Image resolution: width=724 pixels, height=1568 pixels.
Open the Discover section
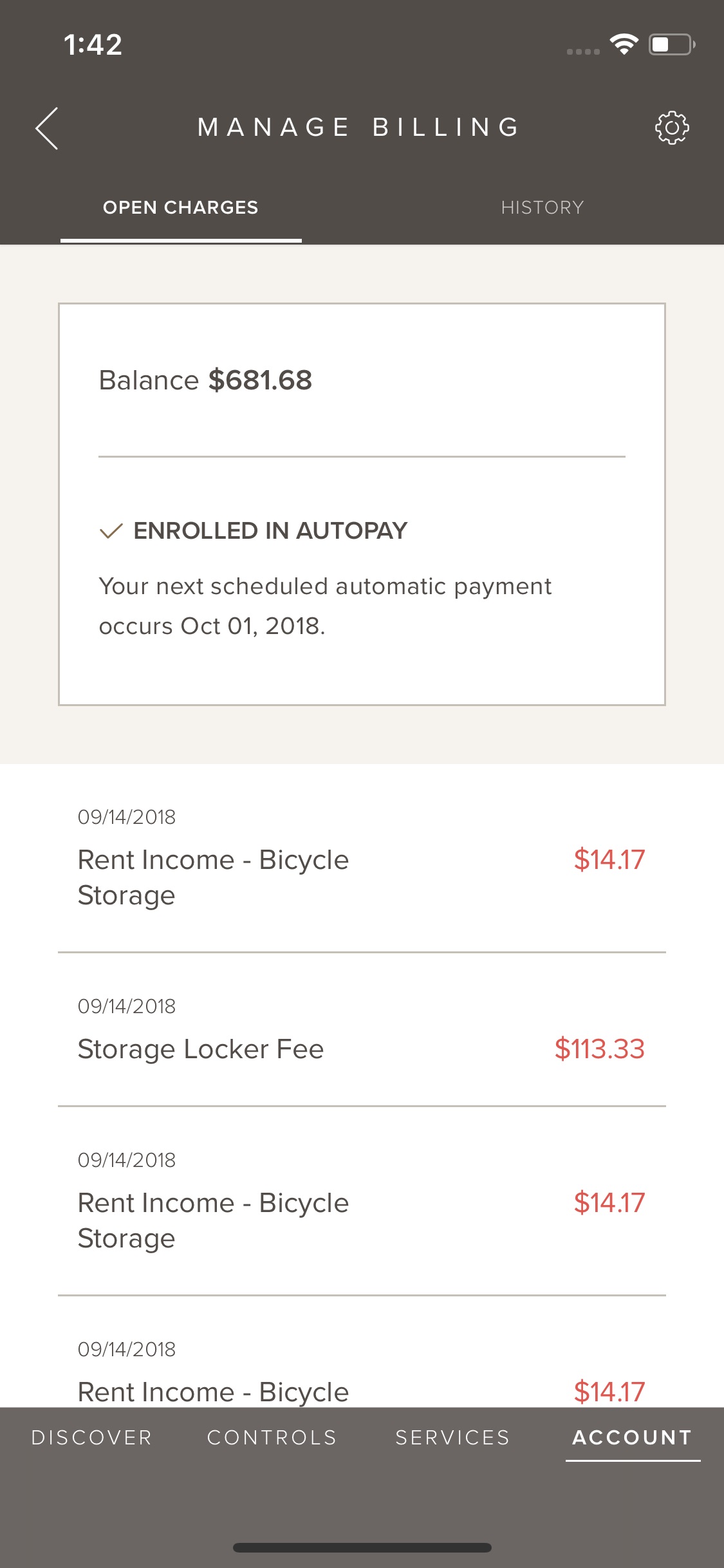(x=92, y=1437)
